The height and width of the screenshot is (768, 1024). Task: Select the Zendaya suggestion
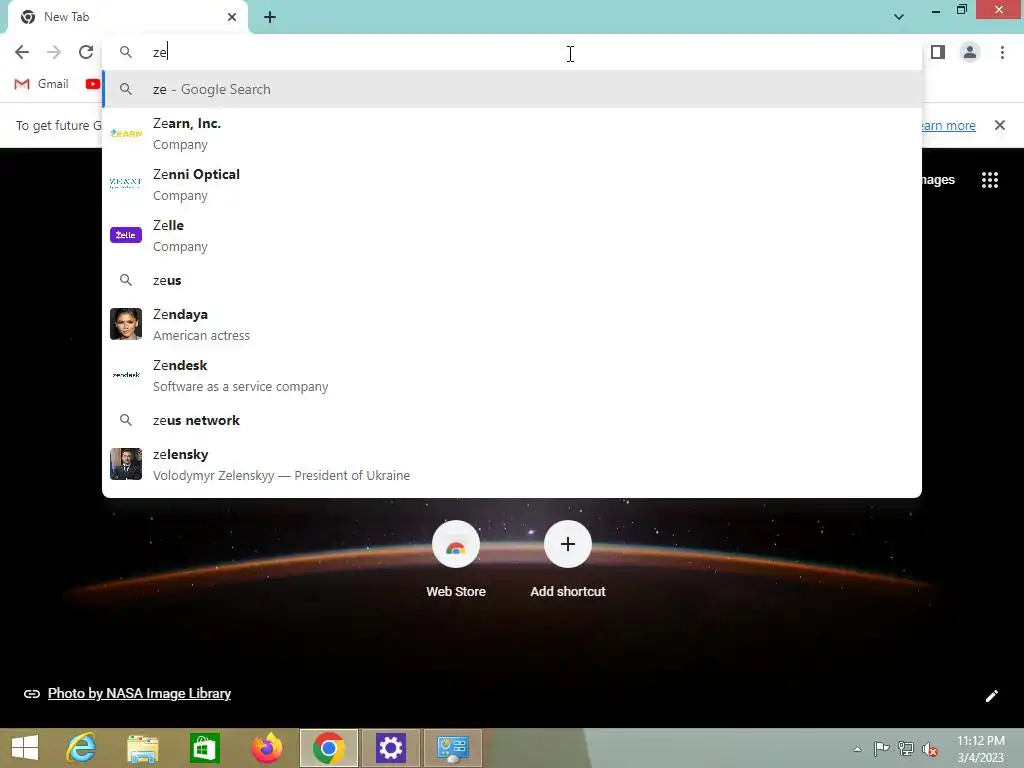[512, 324]
